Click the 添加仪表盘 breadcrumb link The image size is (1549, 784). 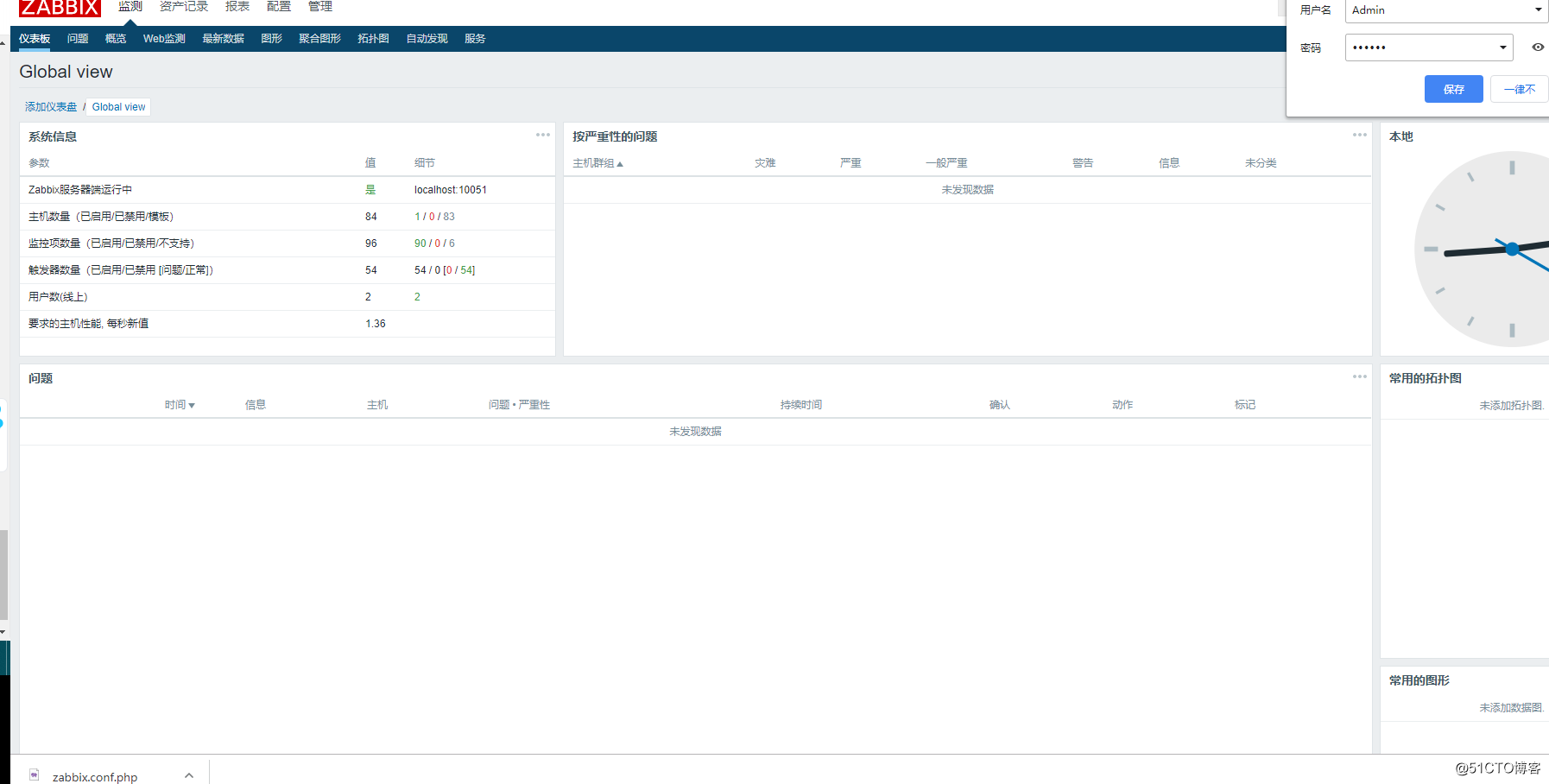pyautogui.click(x=49, y=106)
